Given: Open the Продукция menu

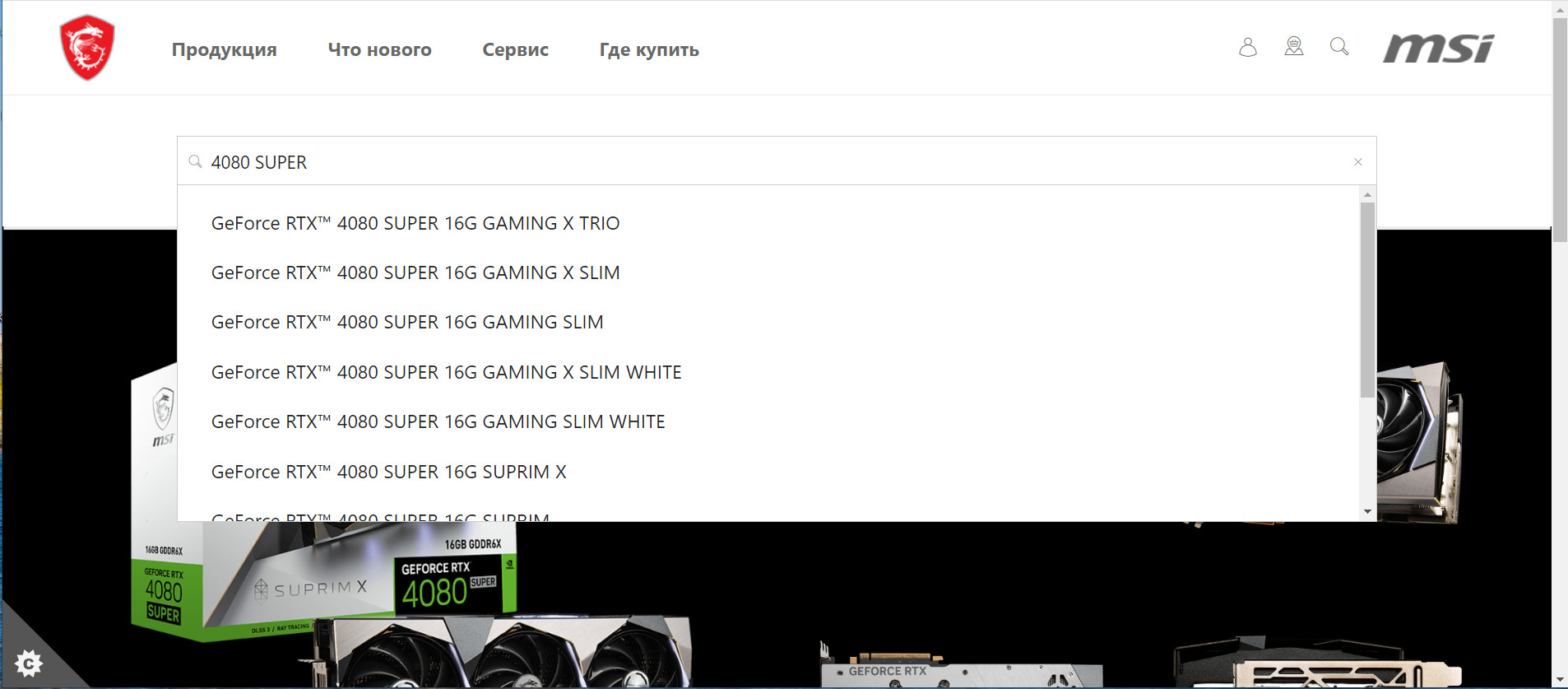Looking at the screenshot, I should pyautogui.click(x=225, y=49).
